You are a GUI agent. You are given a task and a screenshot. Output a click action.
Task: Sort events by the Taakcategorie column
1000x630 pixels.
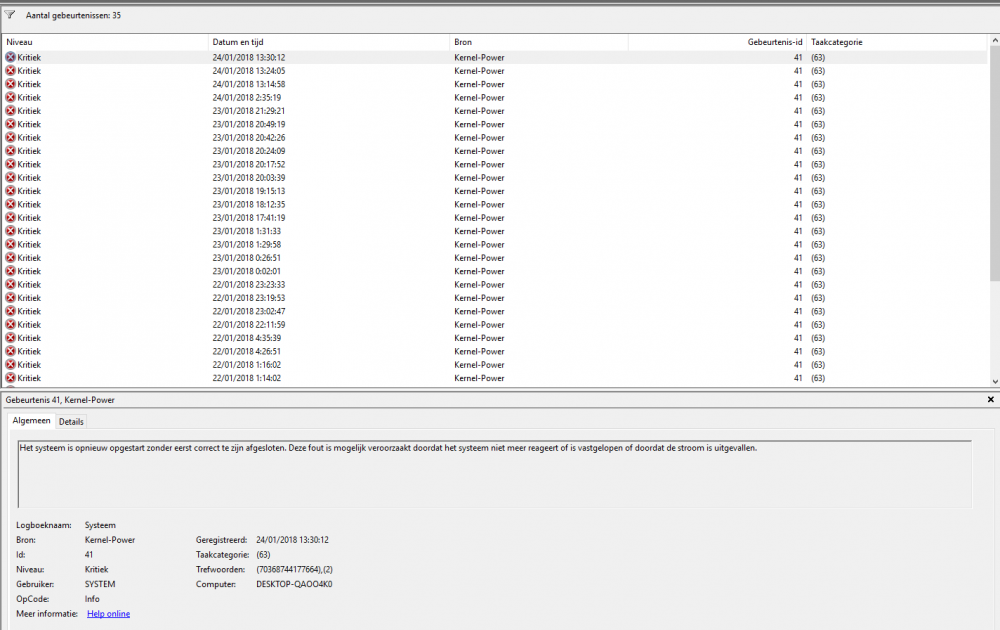(840, 42)
